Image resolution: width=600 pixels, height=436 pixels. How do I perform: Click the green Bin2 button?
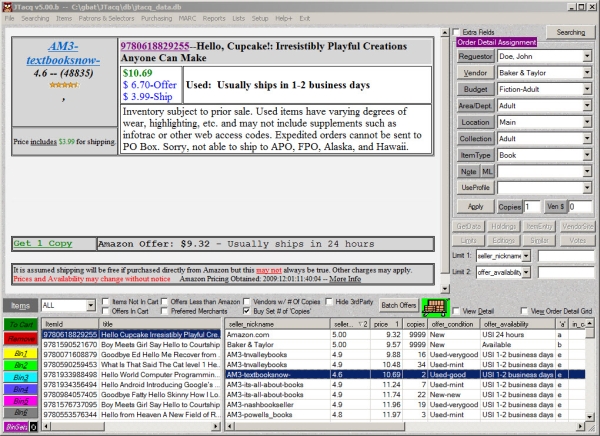21,365
